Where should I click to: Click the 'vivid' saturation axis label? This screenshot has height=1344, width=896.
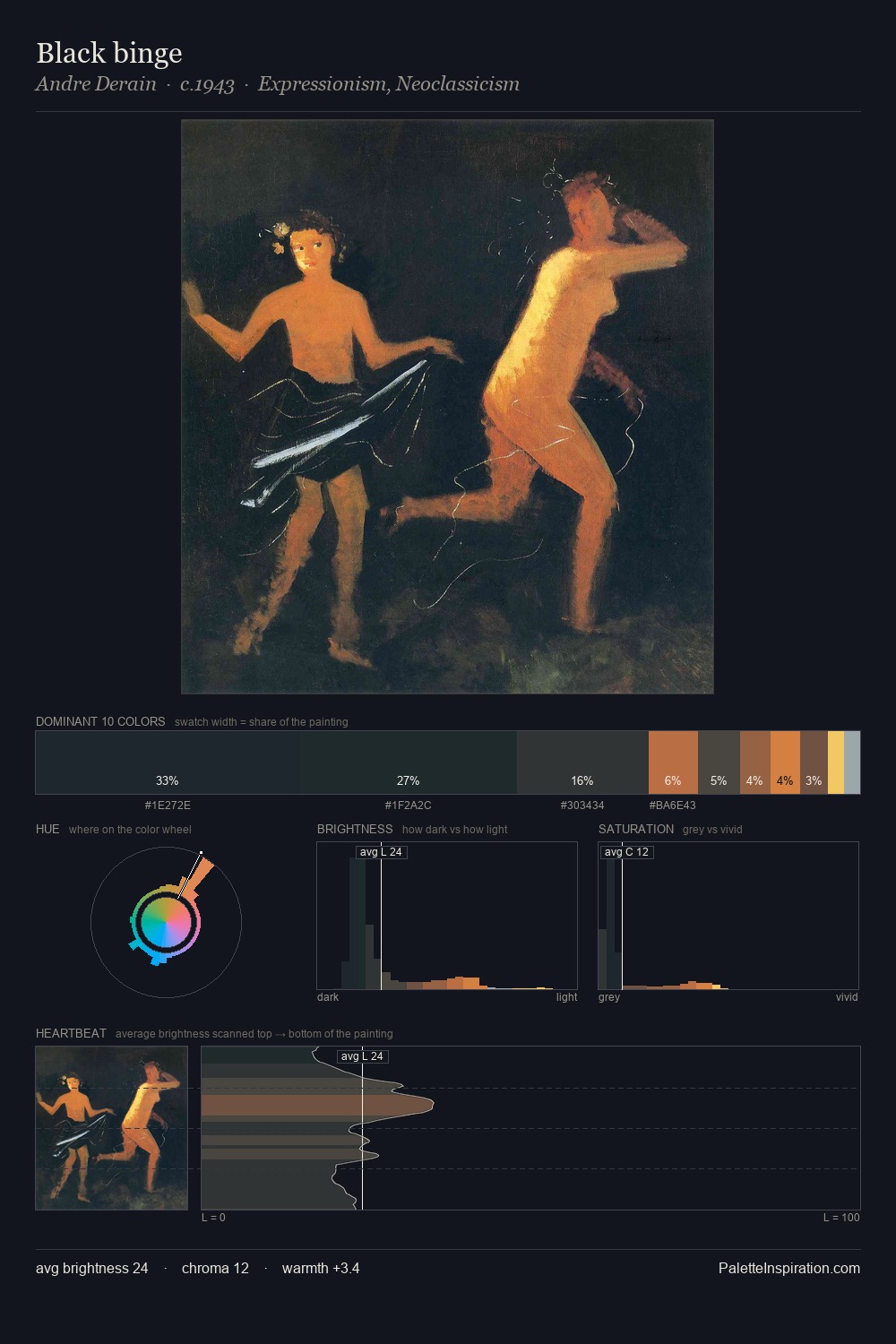point(847,997)
